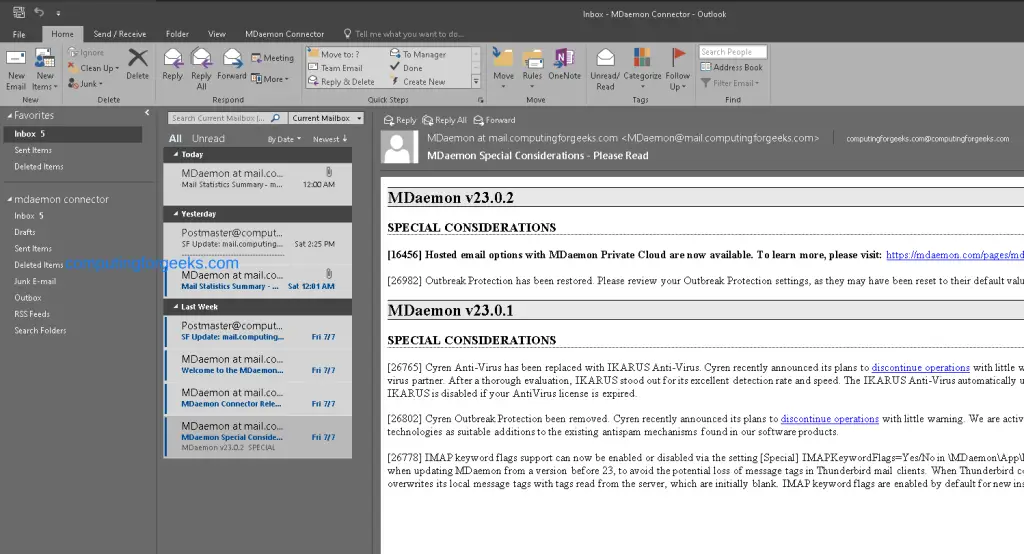This screenshot has width=1024, height=554.
Task: Show All messages filter
Action: 175,138
